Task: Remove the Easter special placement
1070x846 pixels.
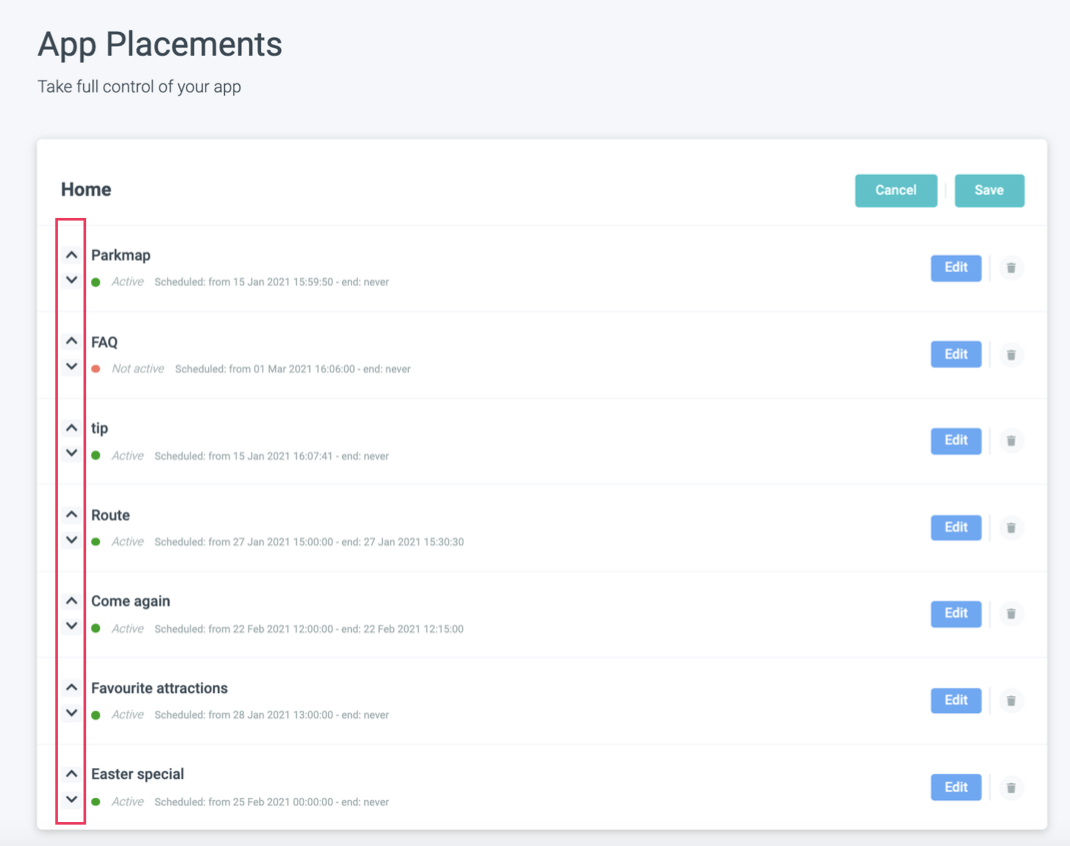Action: pos(1011,788)
